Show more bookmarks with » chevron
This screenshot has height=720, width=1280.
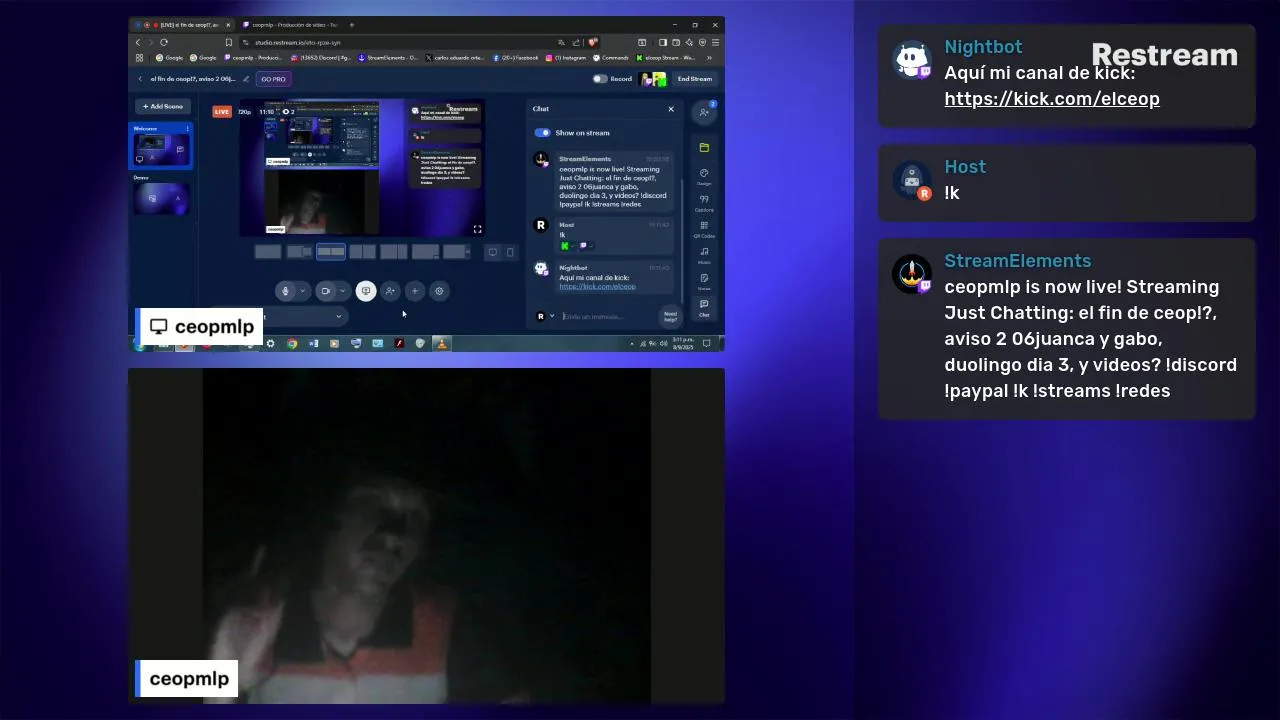(709, 58)
